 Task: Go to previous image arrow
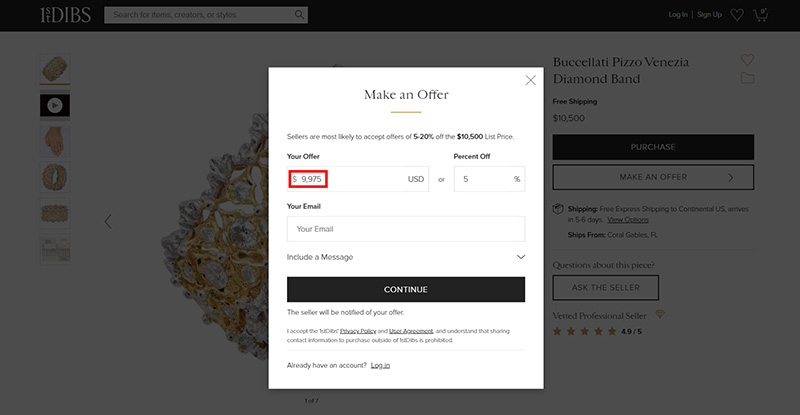coord(108,222)
